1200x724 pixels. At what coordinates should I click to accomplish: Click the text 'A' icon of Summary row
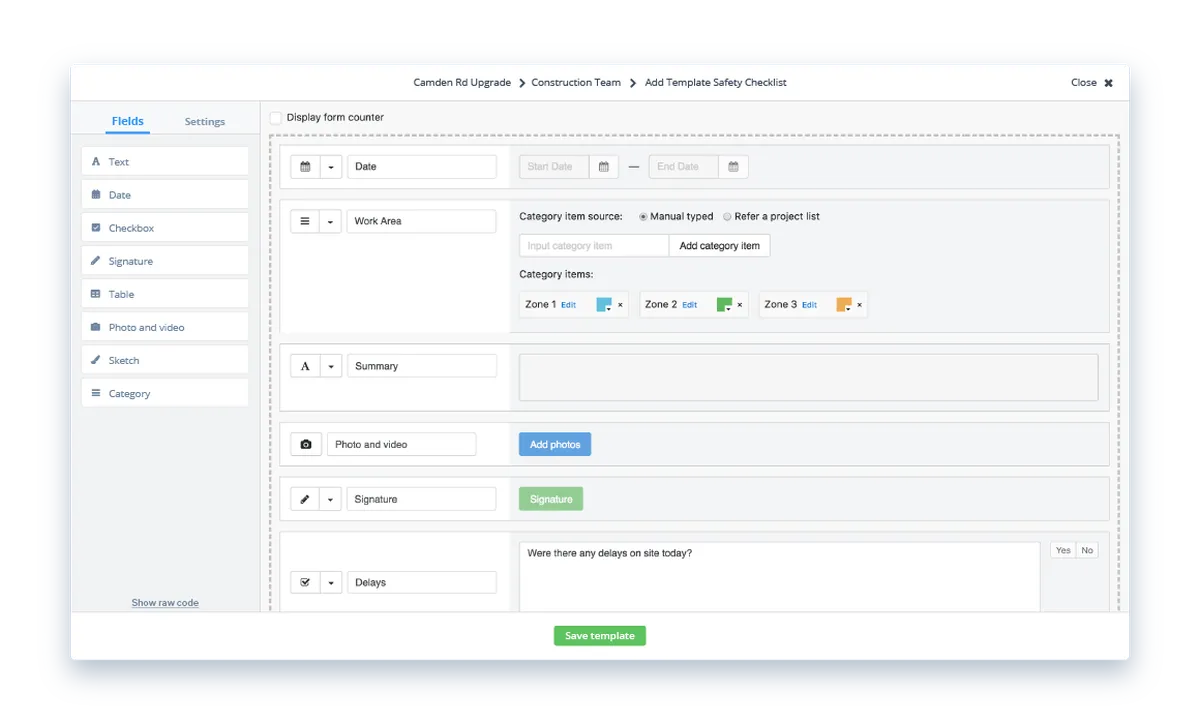(x=305, y=366)
